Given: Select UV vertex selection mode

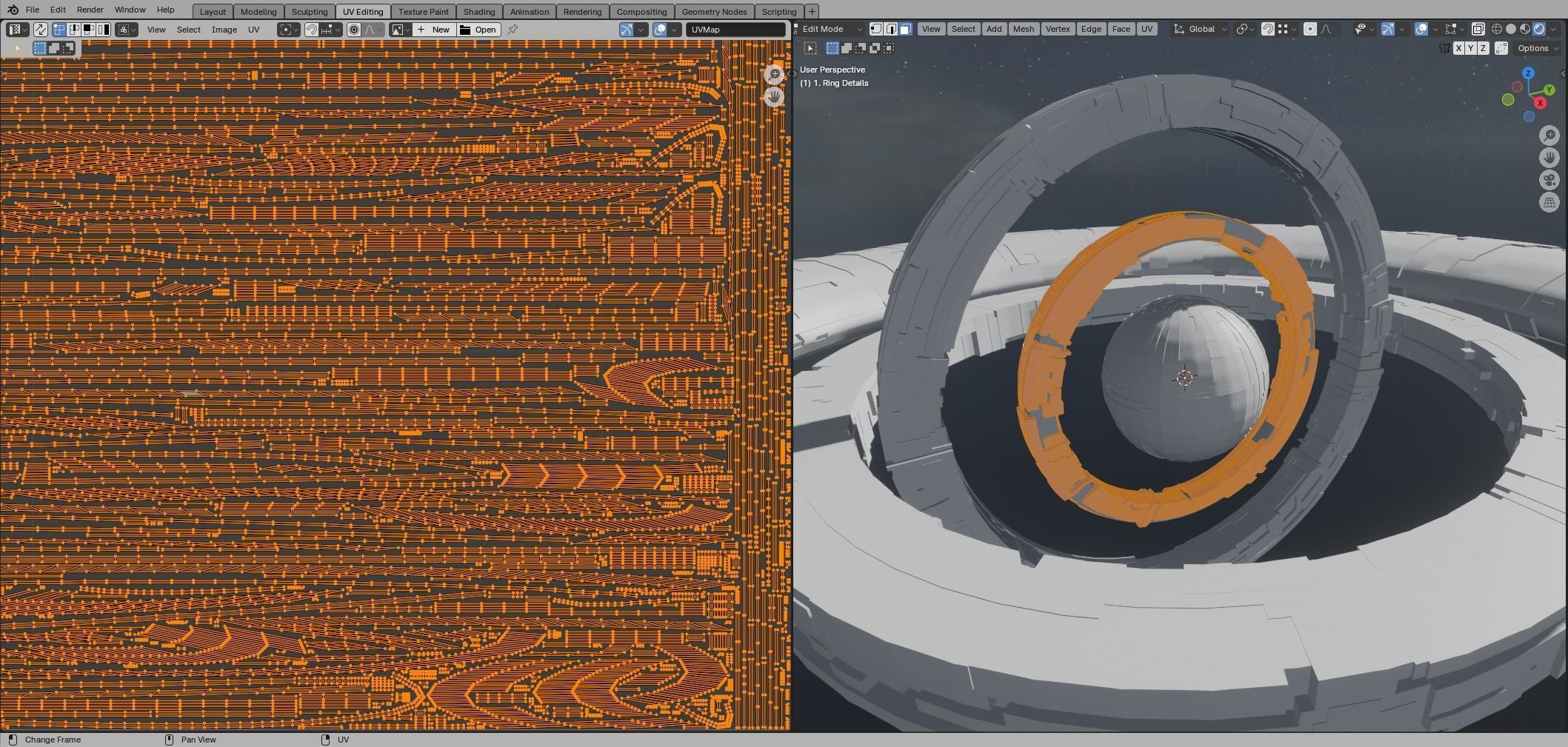Looking at the screenshot, I should [x=59, y=30].
